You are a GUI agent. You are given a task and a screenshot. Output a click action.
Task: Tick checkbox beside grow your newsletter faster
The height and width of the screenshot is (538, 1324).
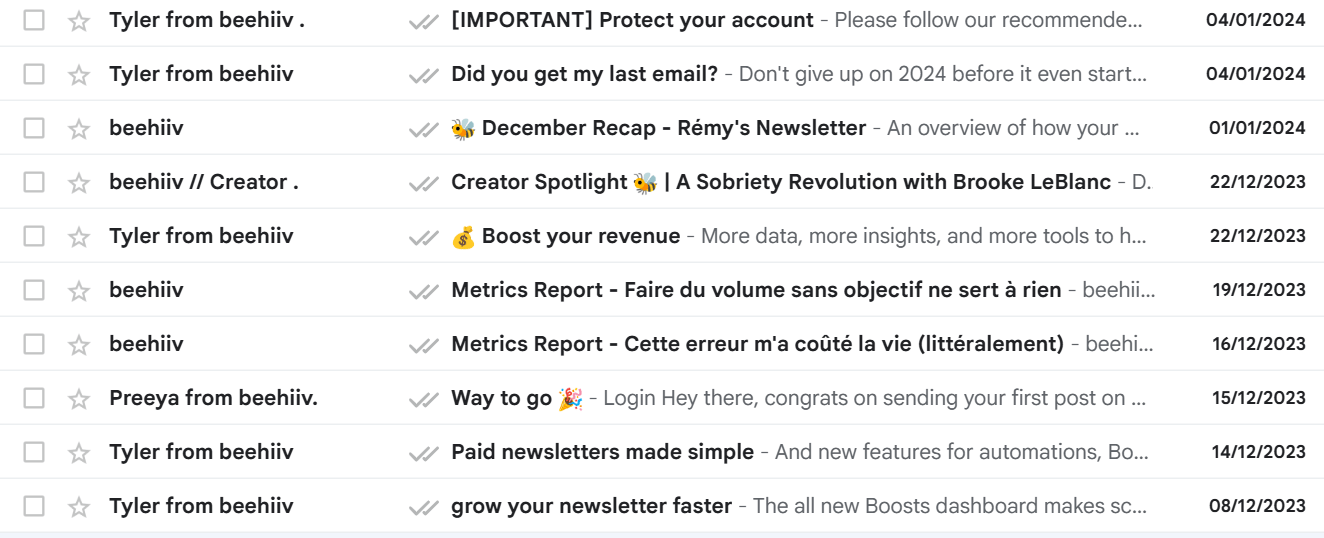34,506
